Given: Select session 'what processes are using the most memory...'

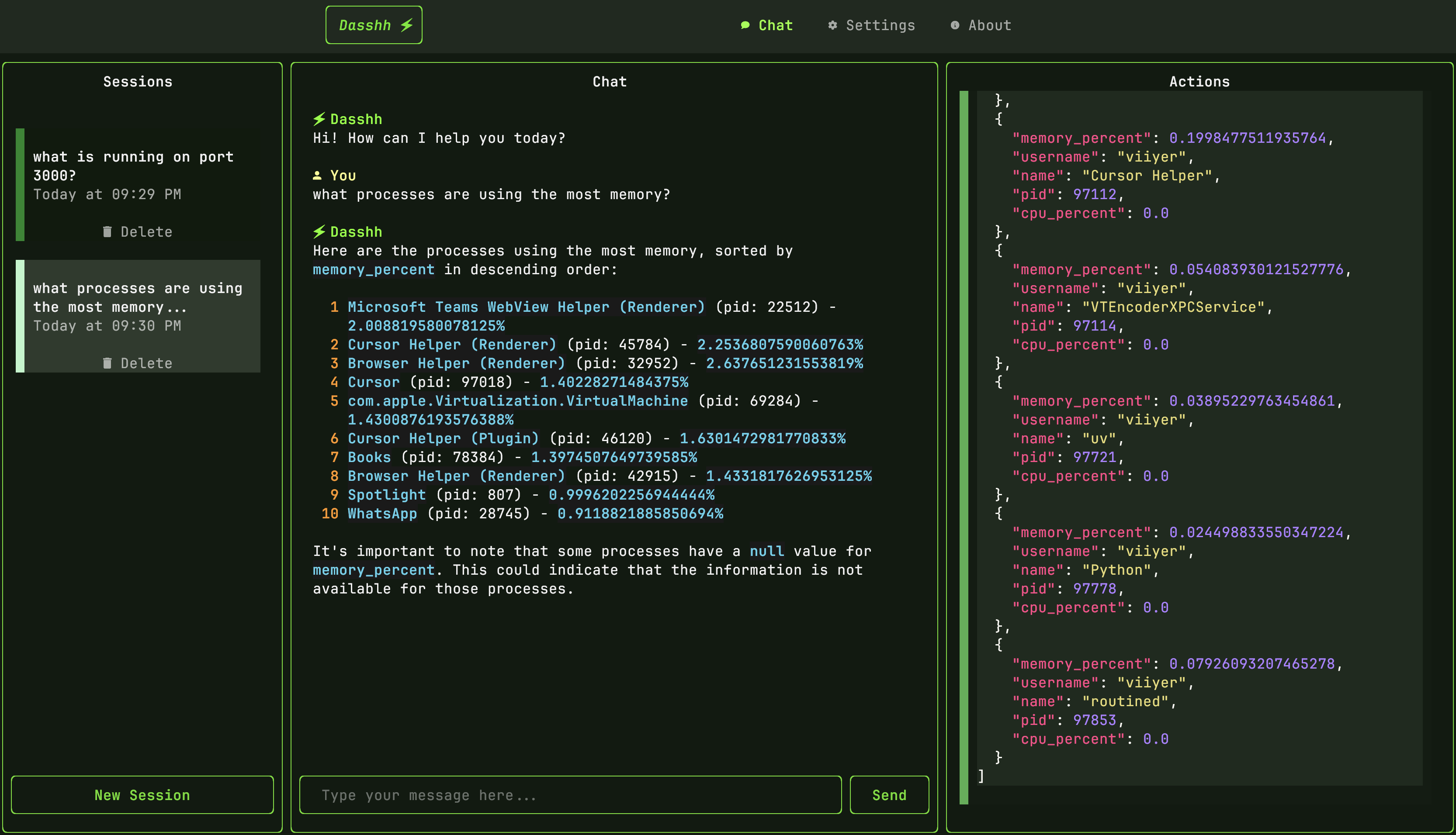Looking at the screenshot, I should tap(138, 316).
